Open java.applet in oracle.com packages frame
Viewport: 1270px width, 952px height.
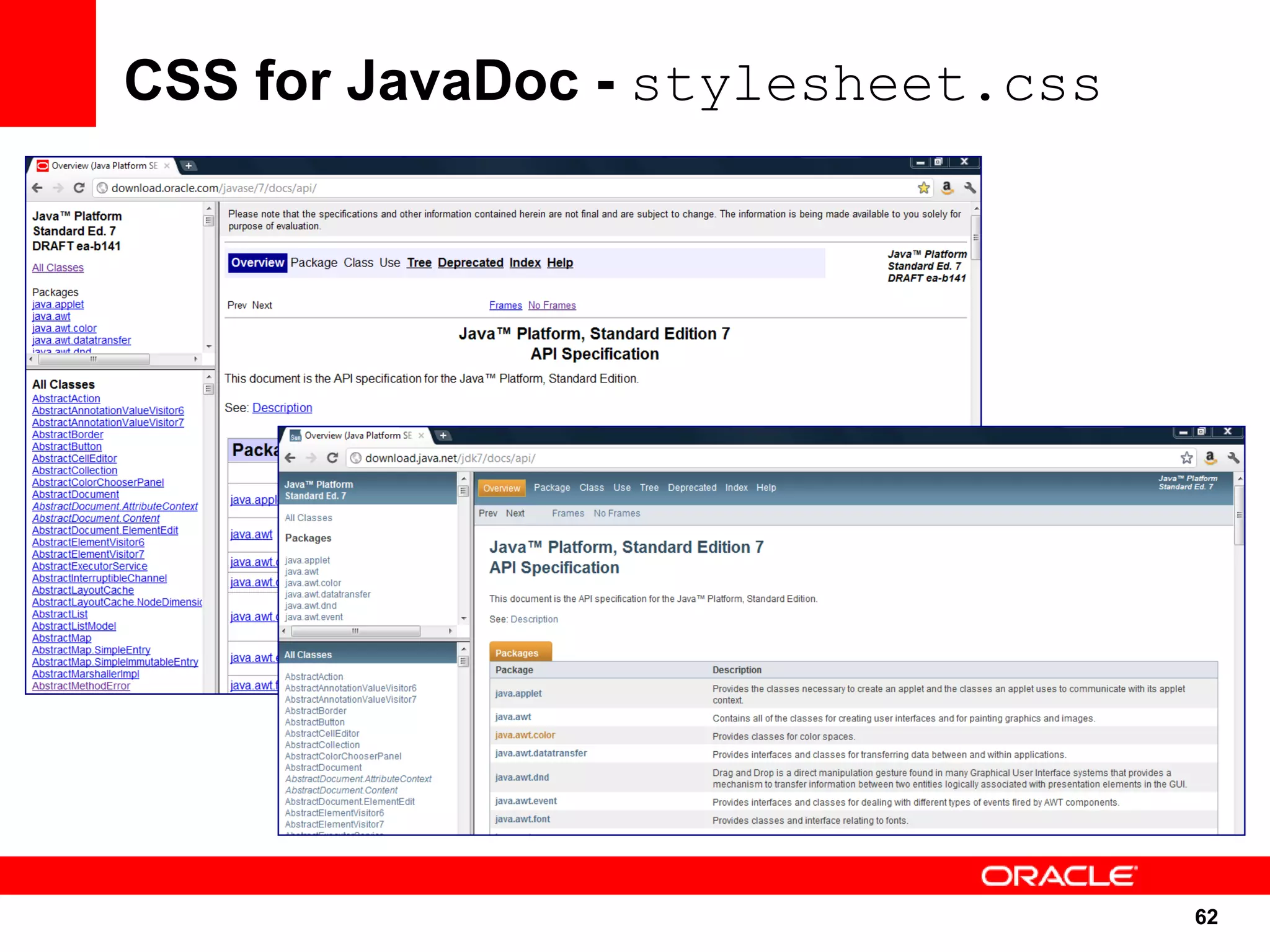(58, 304)
